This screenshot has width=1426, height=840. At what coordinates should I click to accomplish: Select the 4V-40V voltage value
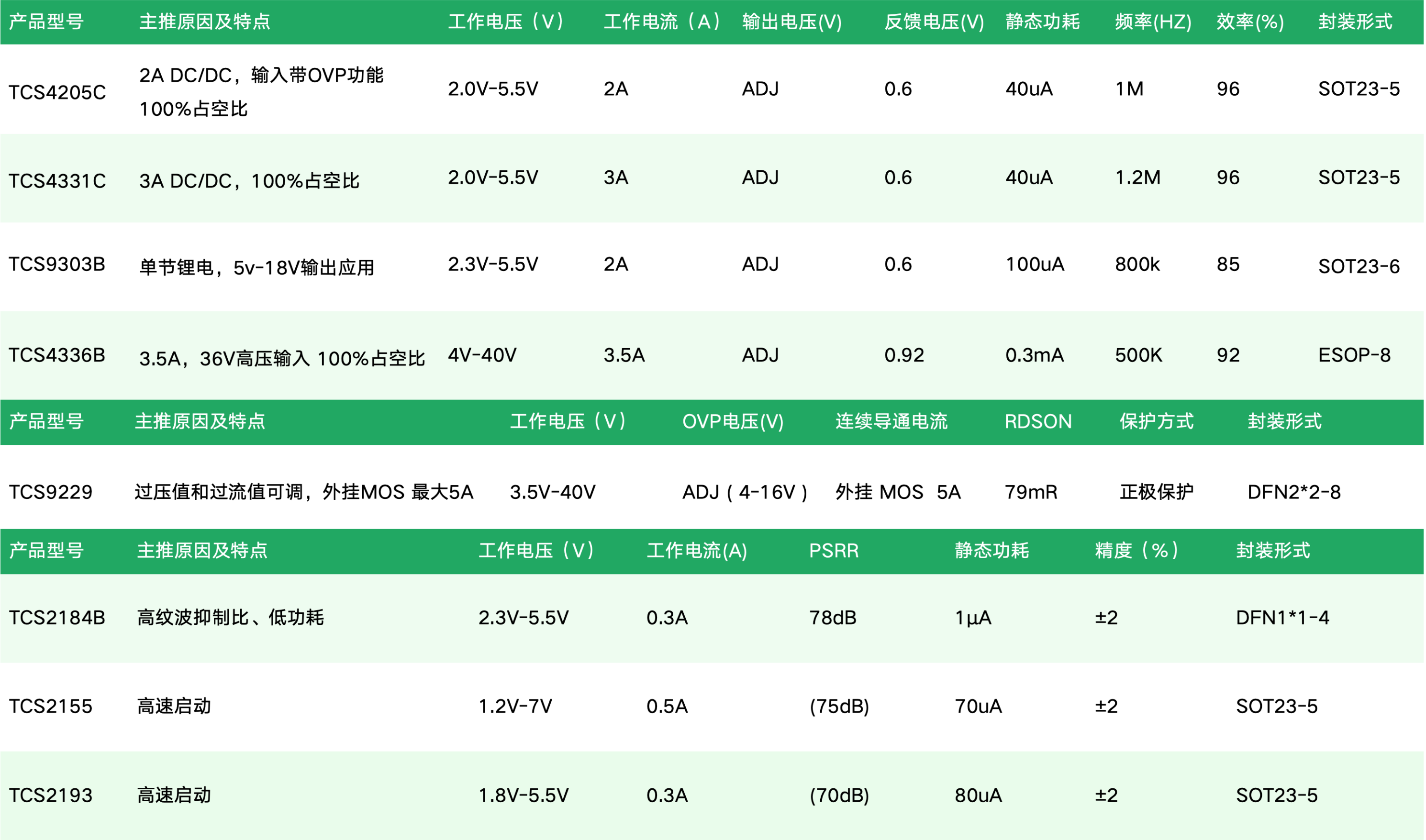pyautogui.click(x=482, y=355)
